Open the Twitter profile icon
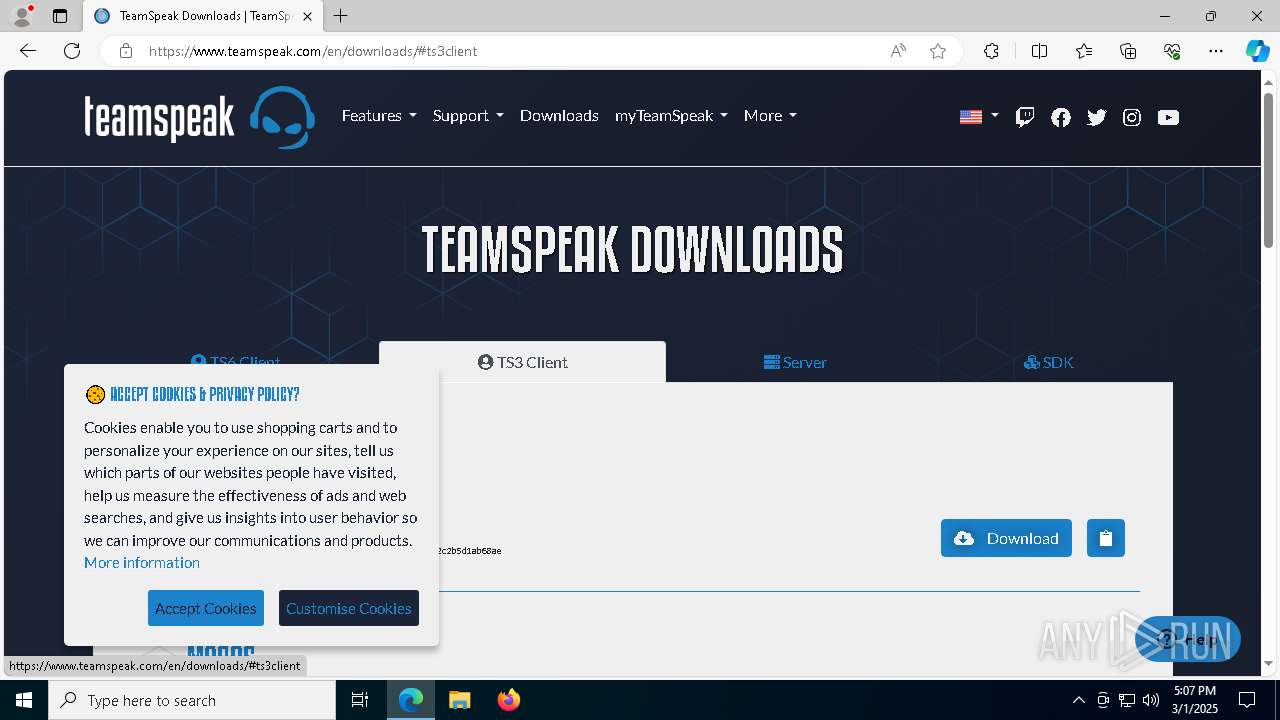 click(x=1097, y=117)
